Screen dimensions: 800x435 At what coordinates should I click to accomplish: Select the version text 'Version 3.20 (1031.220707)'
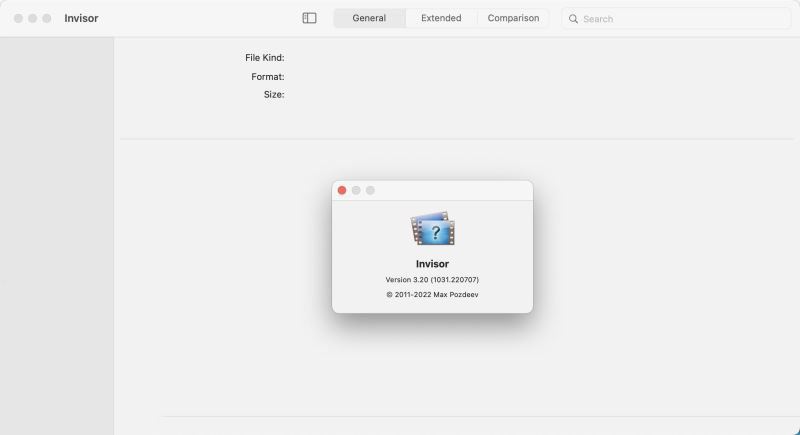(432, 279)
